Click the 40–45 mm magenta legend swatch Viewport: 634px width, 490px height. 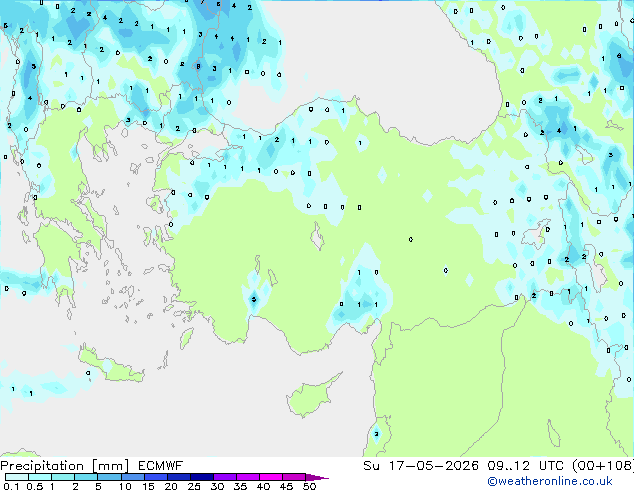point(271,477)
